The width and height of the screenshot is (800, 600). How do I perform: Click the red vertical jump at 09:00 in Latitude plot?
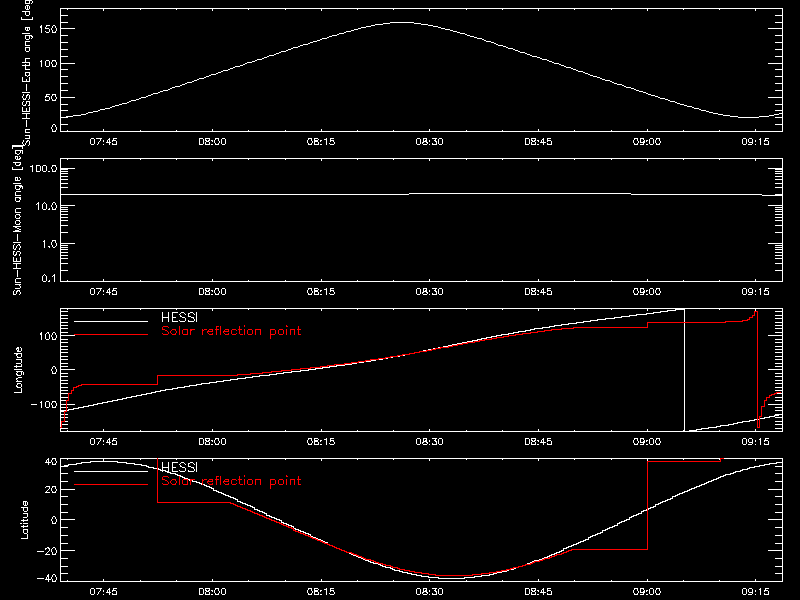pos(647,505)
